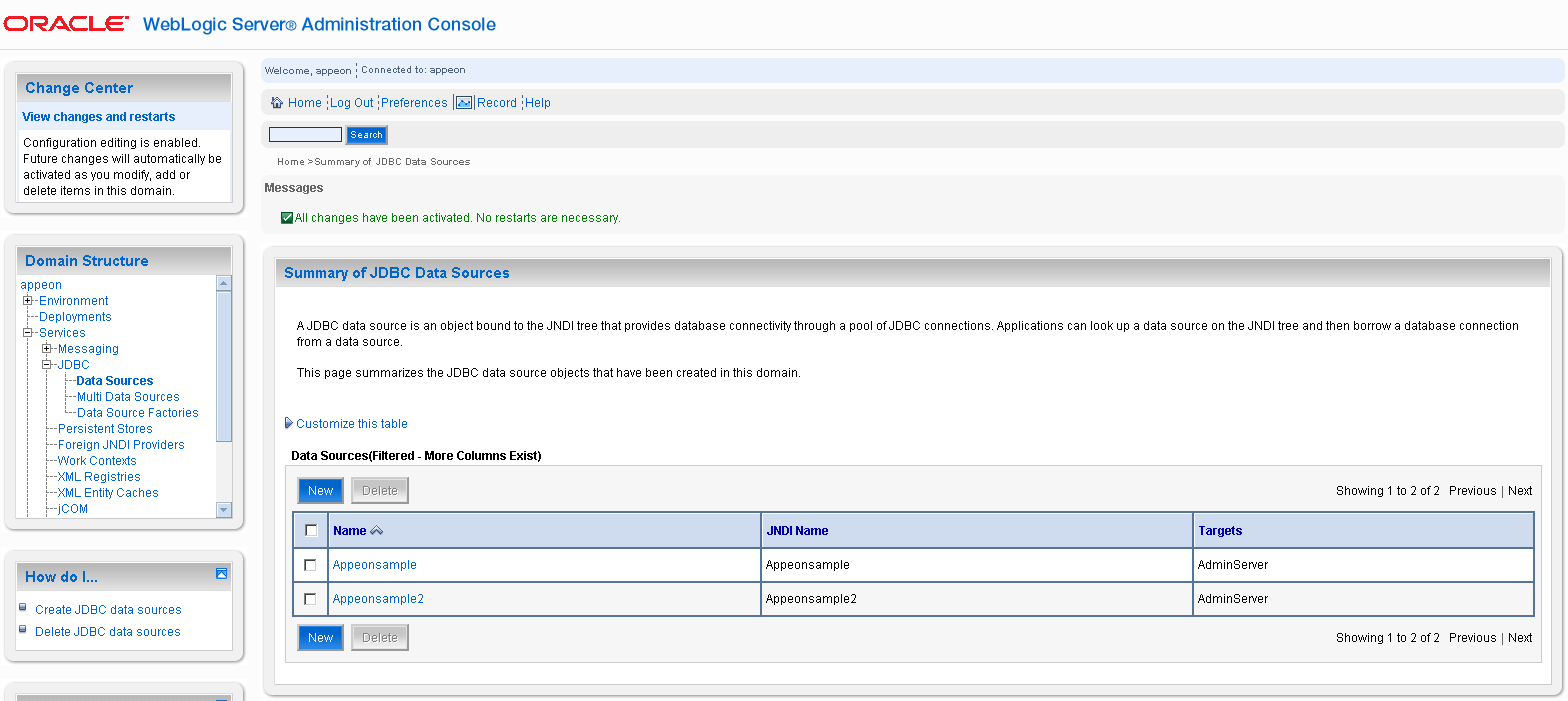Select Data Source Factories tree item
The height and width of the screenshot is (701, 1568).
click(x=137, y=413)
